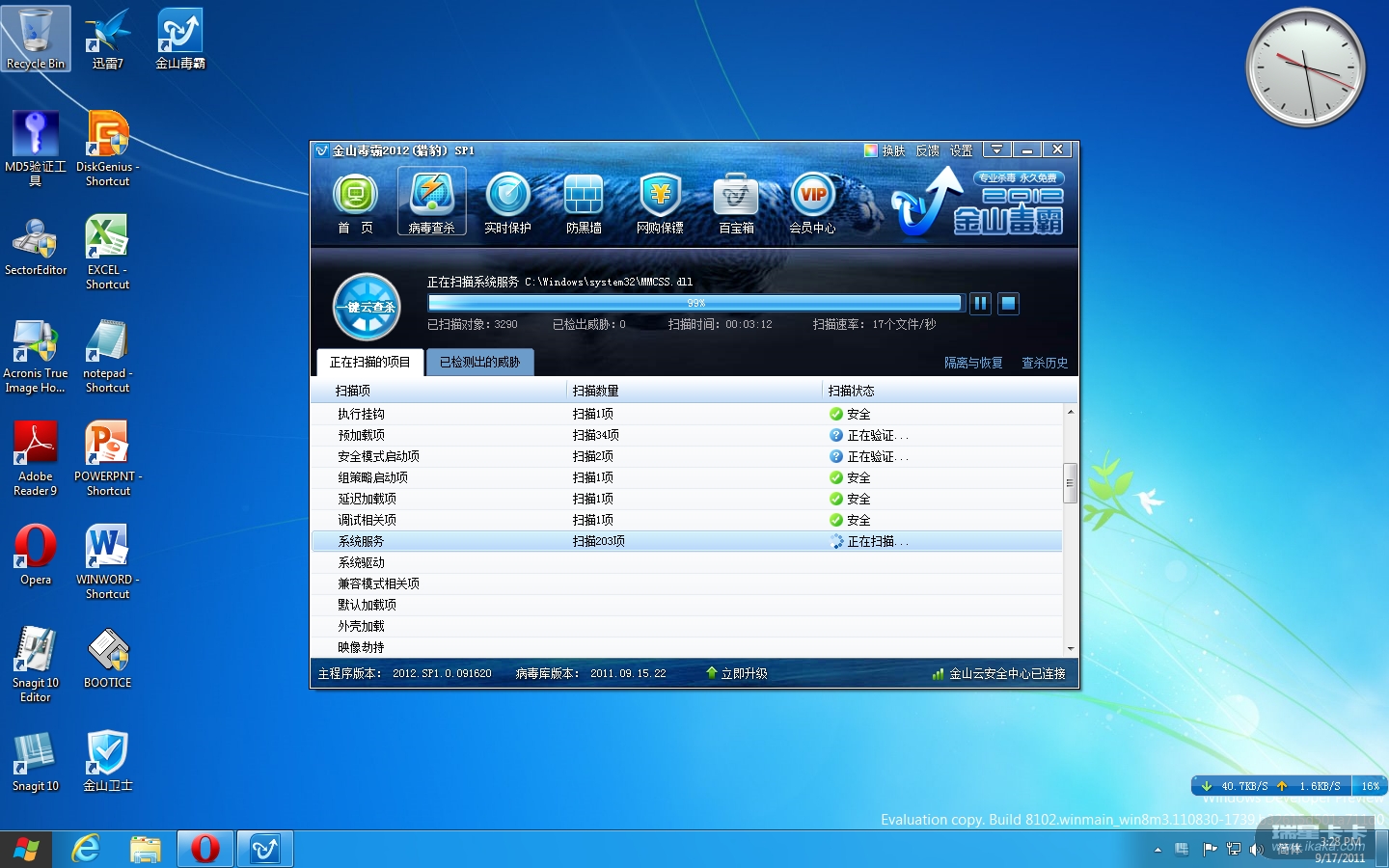Select the 病毒查杀 virus scan icon

(431, 202)
